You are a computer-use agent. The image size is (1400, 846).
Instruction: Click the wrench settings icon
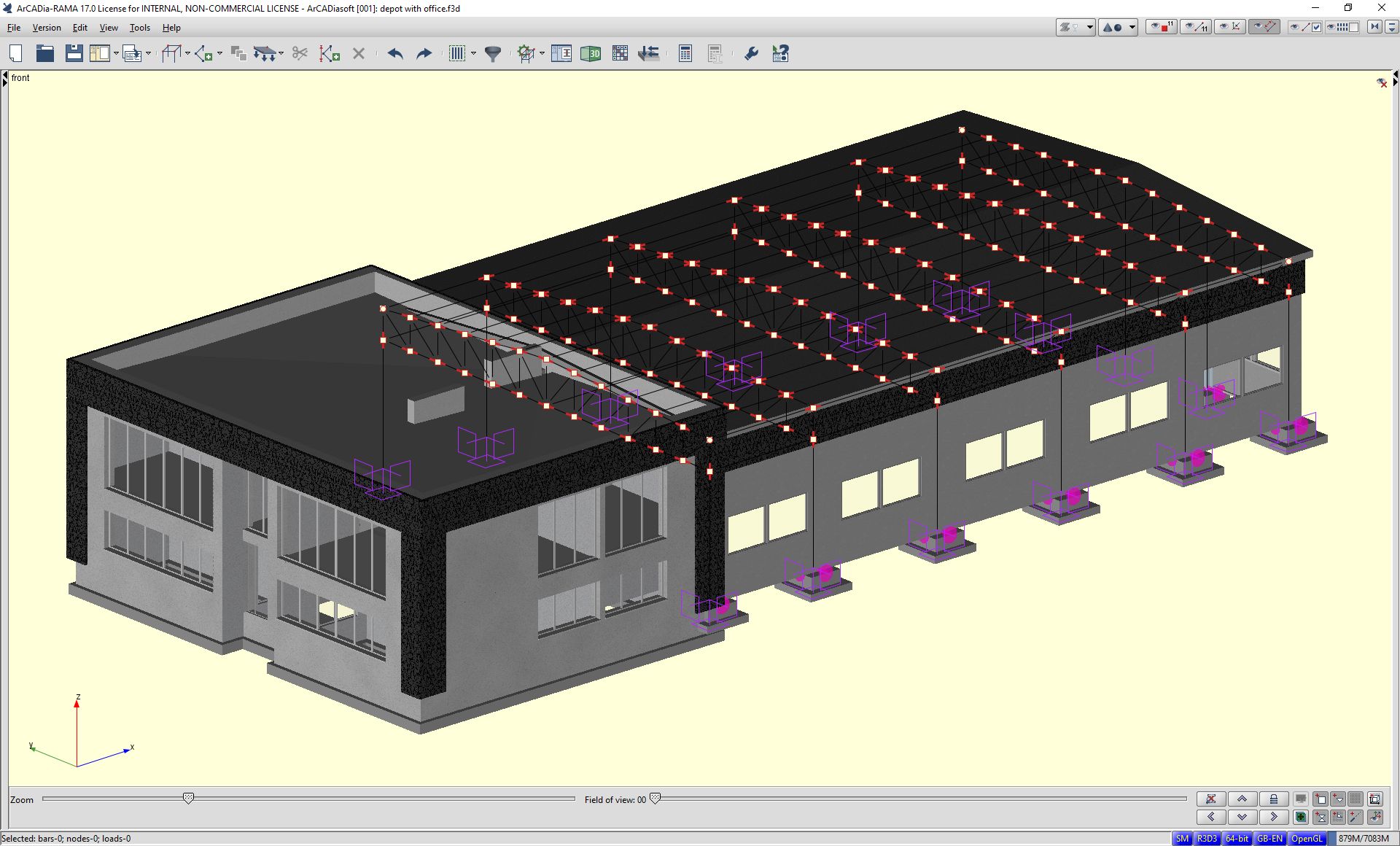pyautogui.click(x=751, y=53)
